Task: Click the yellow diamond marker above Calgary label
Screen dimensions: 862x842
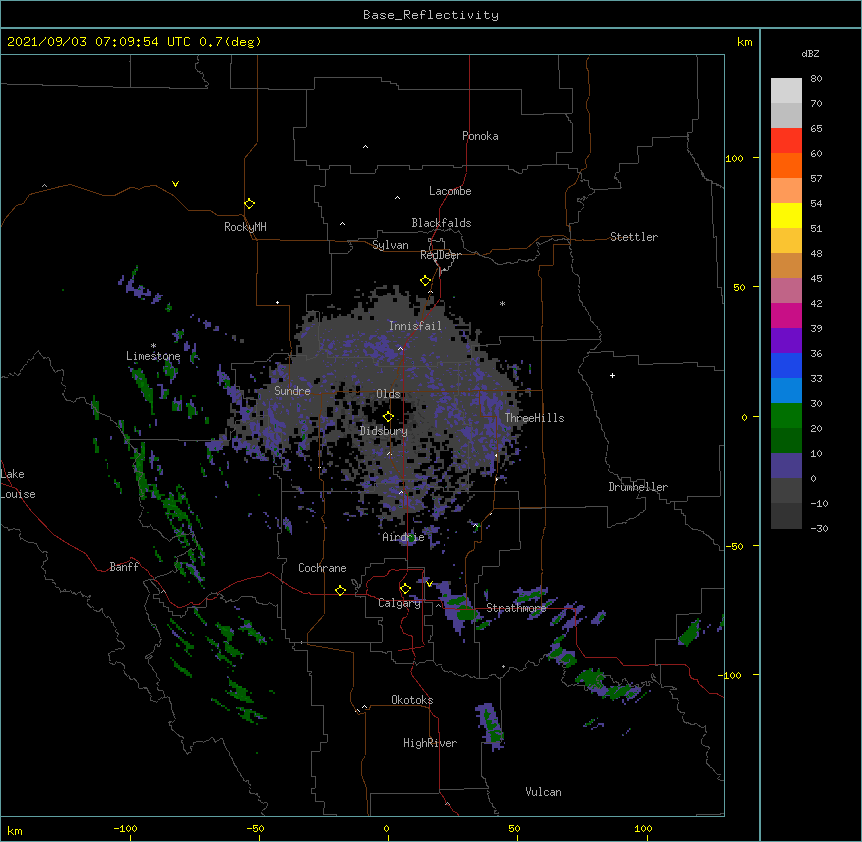Action: (x=405, y=589)
